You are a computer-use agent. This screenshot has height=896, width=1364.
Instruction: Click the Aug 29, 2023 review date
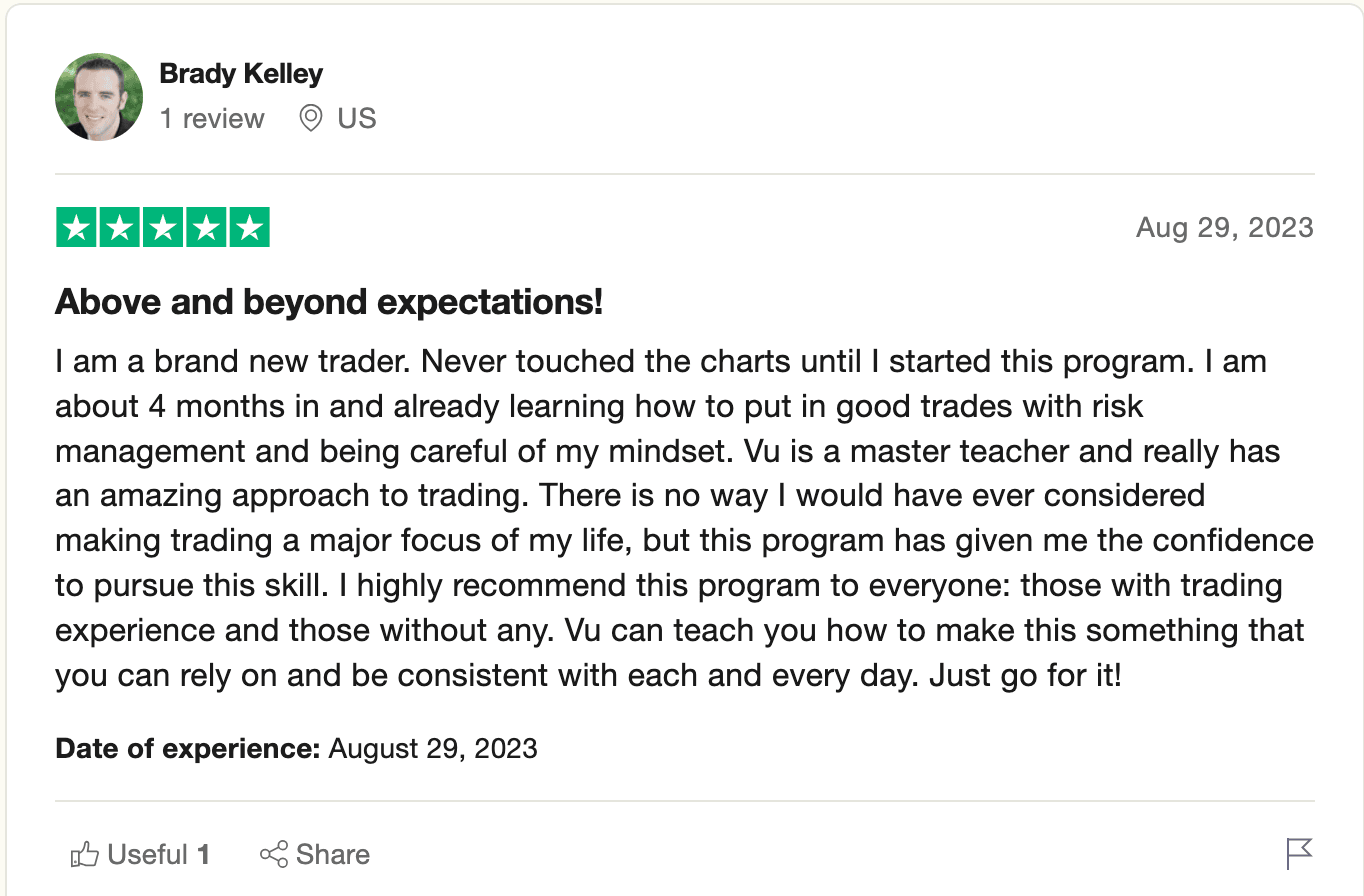coord(1224,227)
